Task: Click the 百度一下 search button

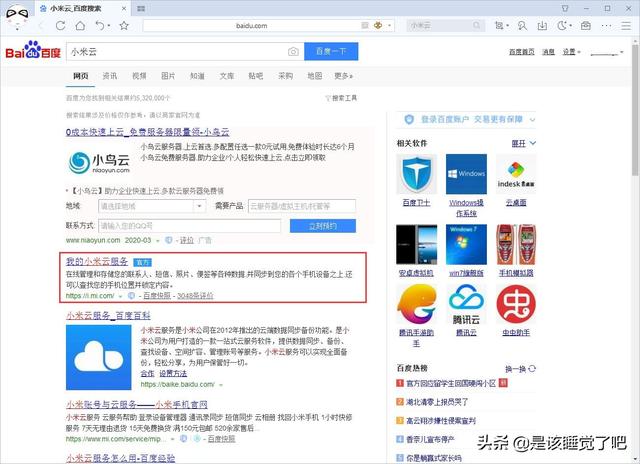Action: [331, 51]
